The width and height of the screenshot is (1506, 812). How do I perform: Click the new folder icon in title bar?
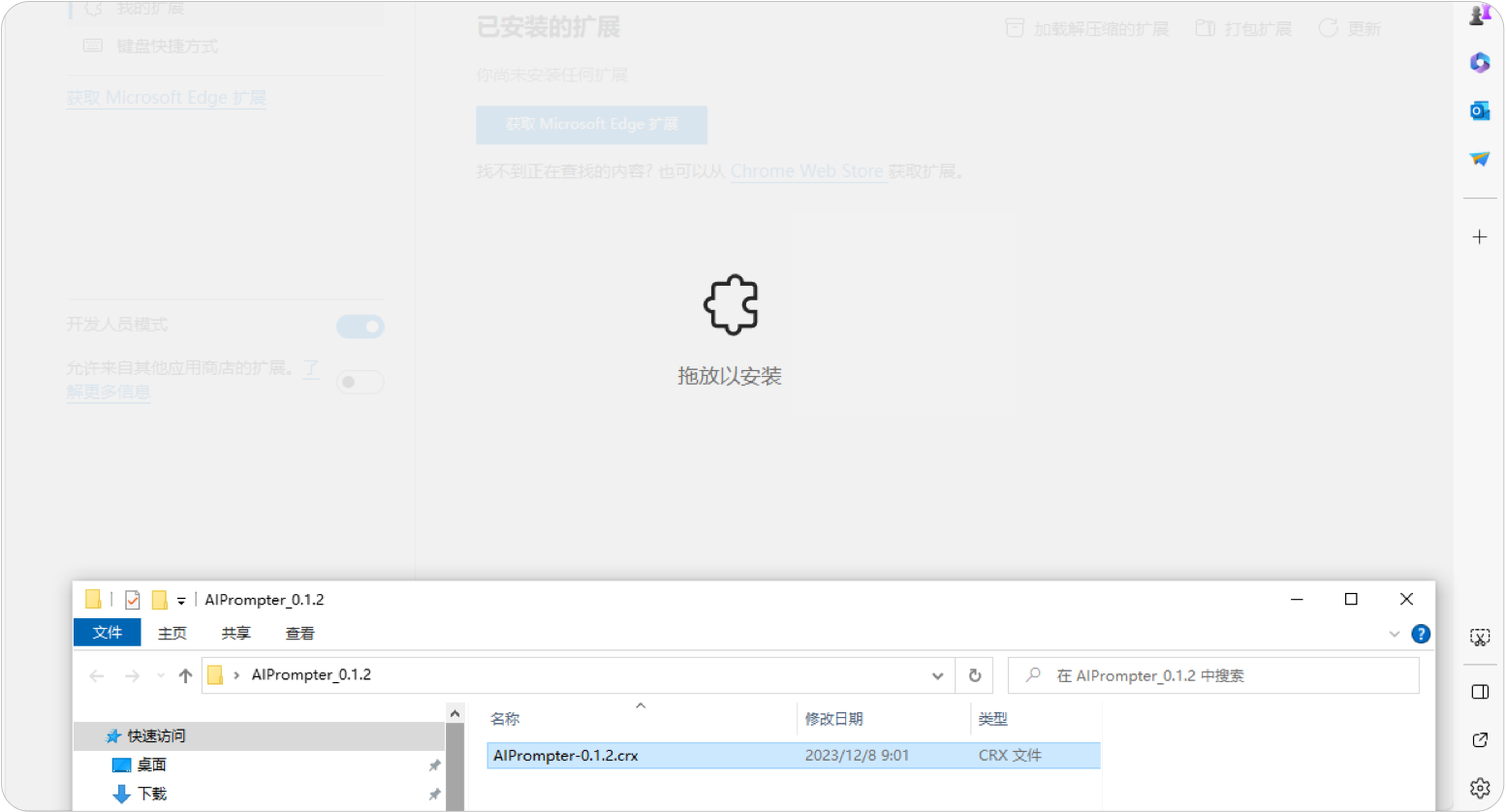160,600
